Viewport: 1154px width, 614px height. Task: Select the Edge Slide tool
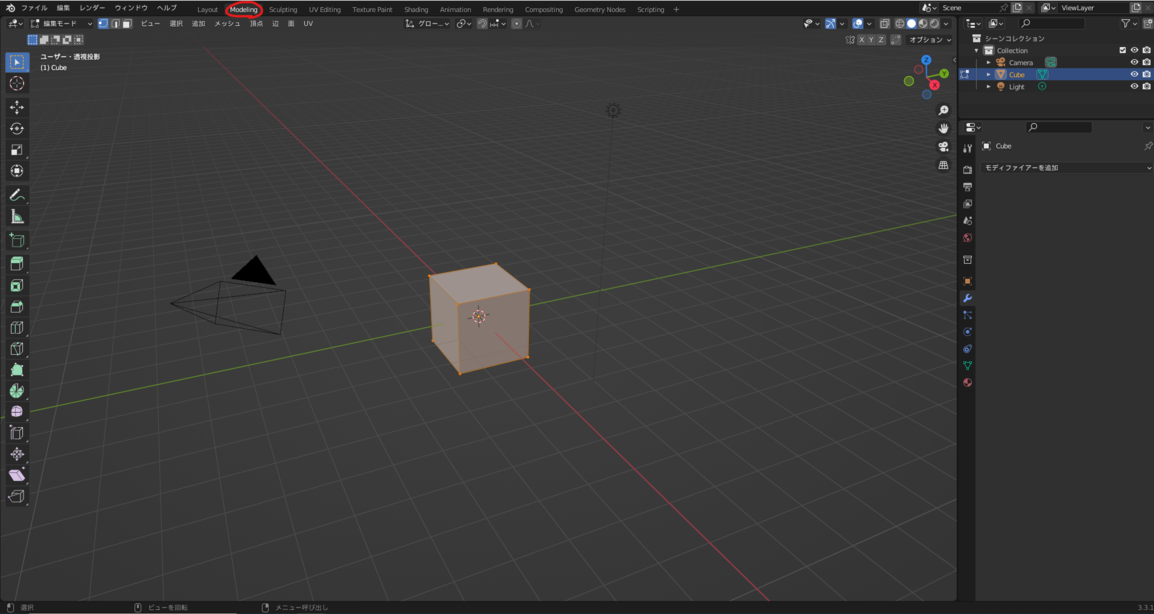tap(16, 433)
